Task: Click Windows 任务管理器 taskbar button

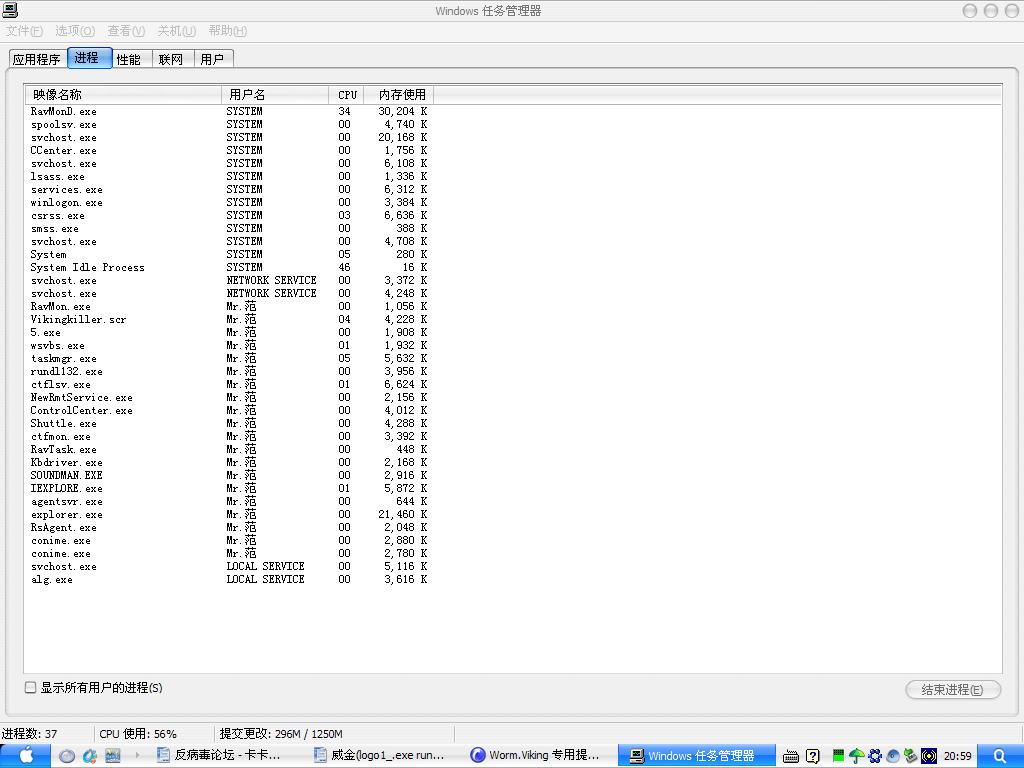Action: click(x=696, y=756)
